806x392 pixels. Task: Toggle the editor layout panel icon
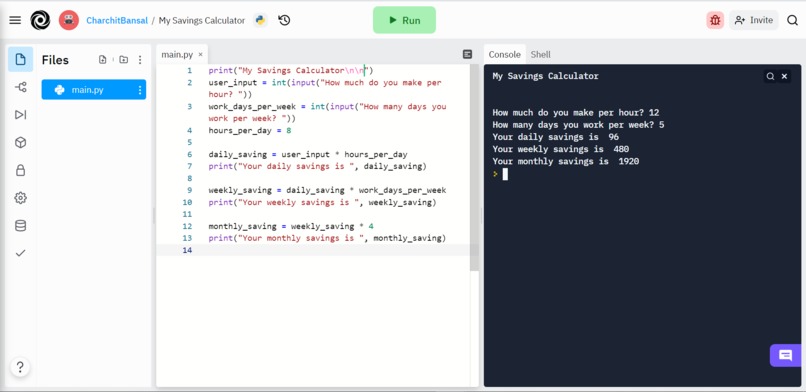tap(467, 54)
